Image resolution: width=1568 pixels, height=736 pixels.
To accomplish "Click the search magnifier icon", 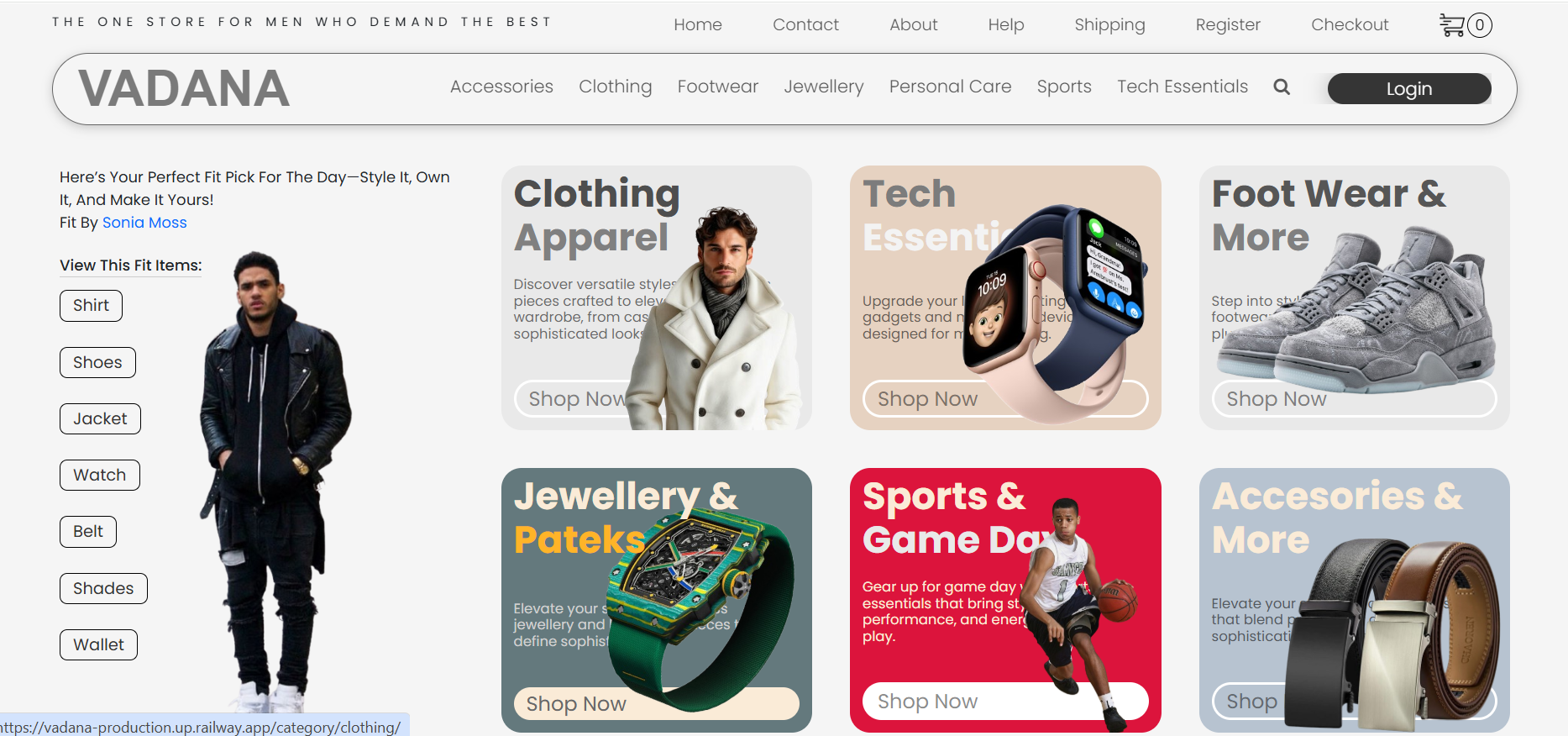I will click(x=1282, y=87).
